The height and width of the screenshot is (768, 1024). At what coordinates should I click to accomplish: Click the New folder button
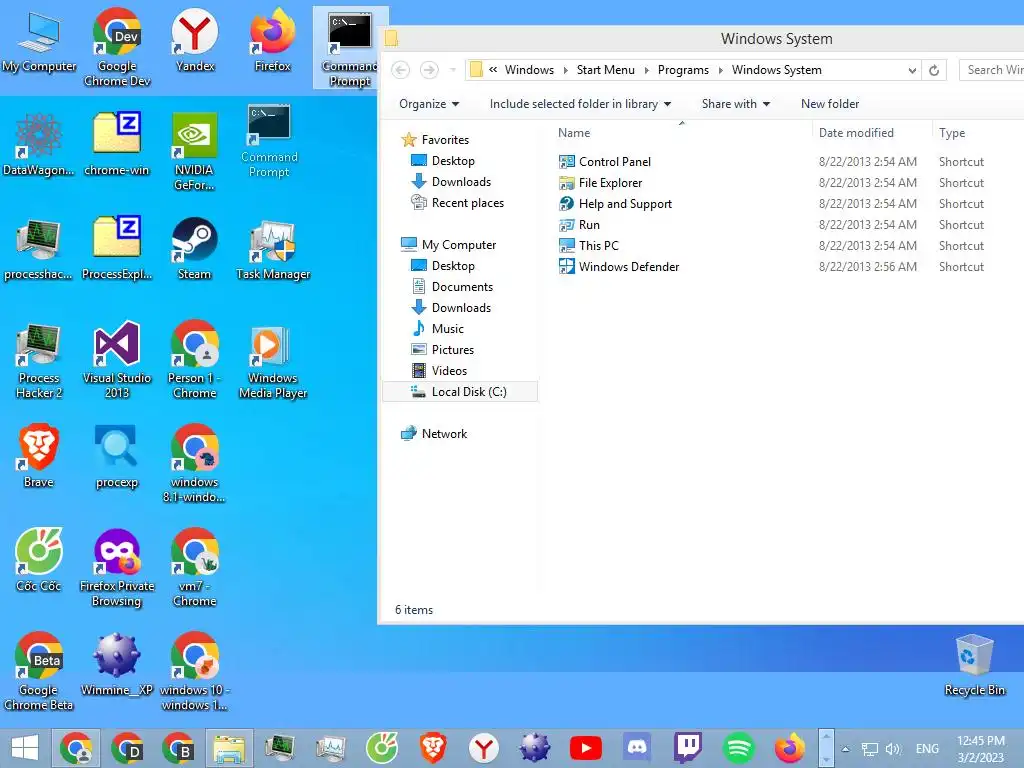pyautogui.click(x=830, y=104)
